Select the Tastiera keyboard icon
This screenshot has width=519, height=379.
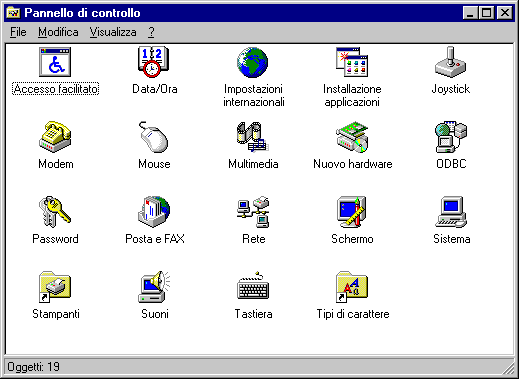coord(253,287)
